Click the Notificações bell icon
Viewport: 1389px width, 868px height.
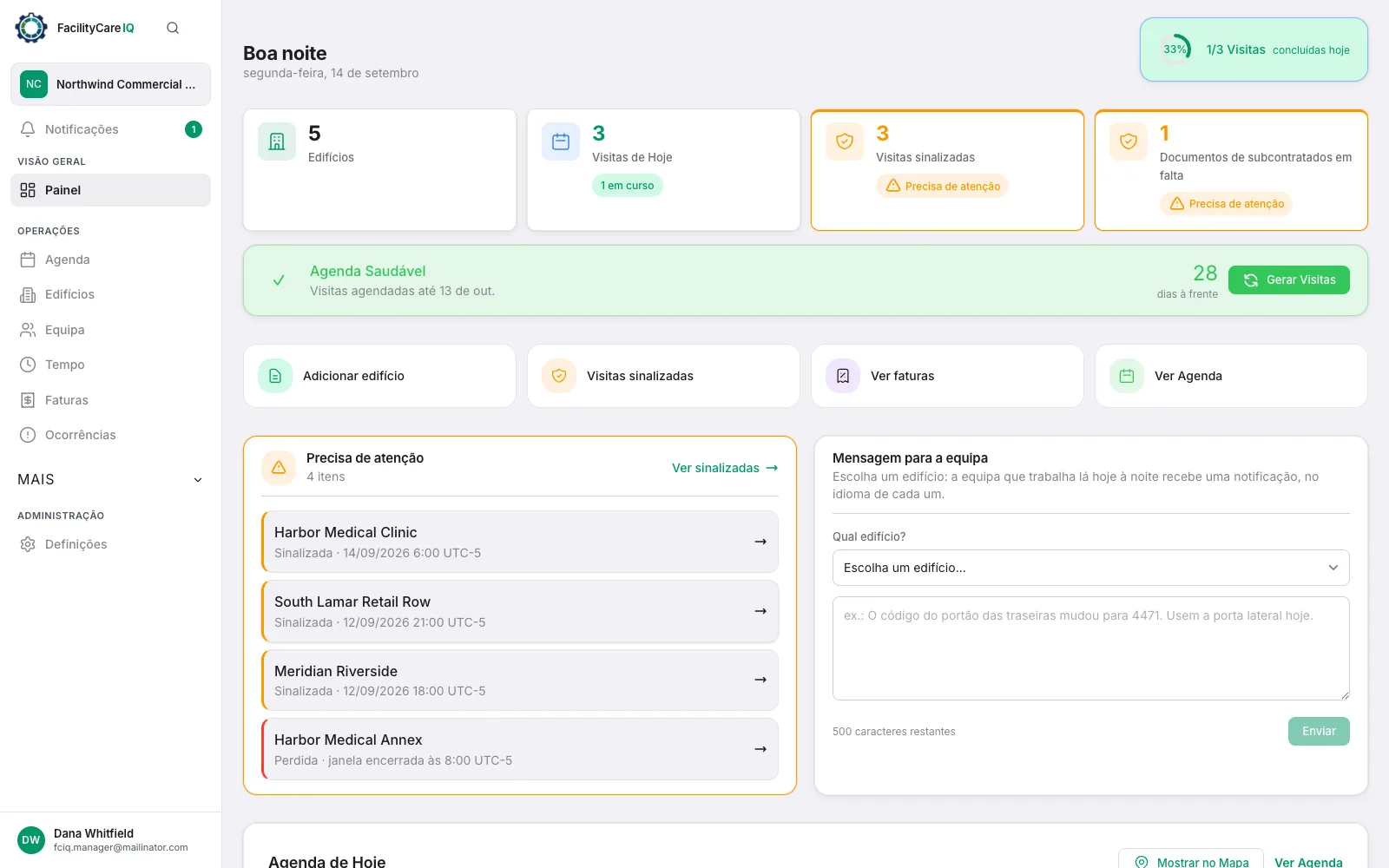(28, 129)
